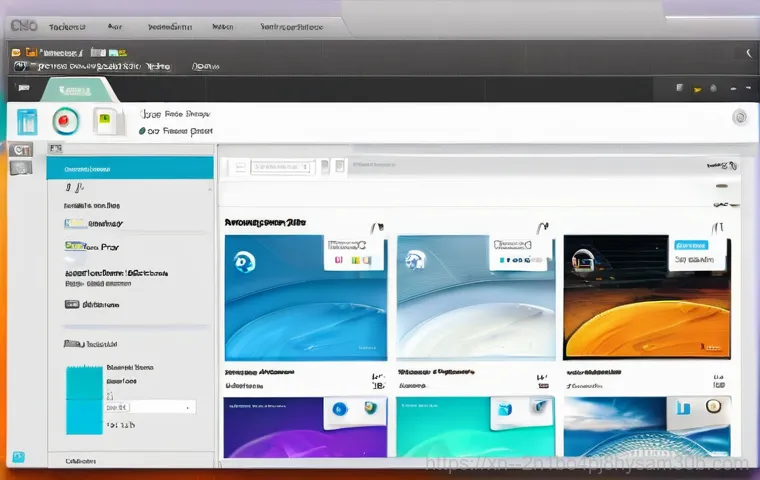Click the top gray icon in left strip
Viewport: 760px width, 480px height.
coord(21,150)
